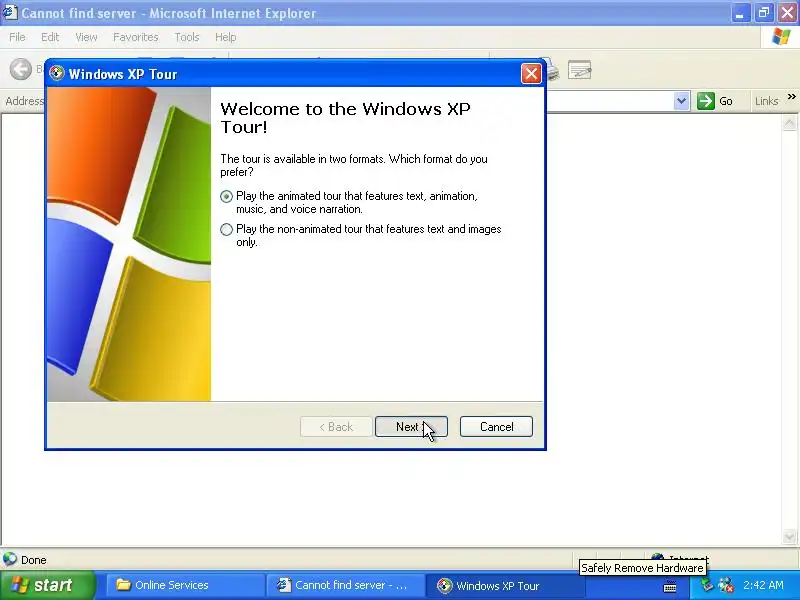Click the Safely Remove Hardware tray icon
Screen dimensions: 800x600
[707, 585]
